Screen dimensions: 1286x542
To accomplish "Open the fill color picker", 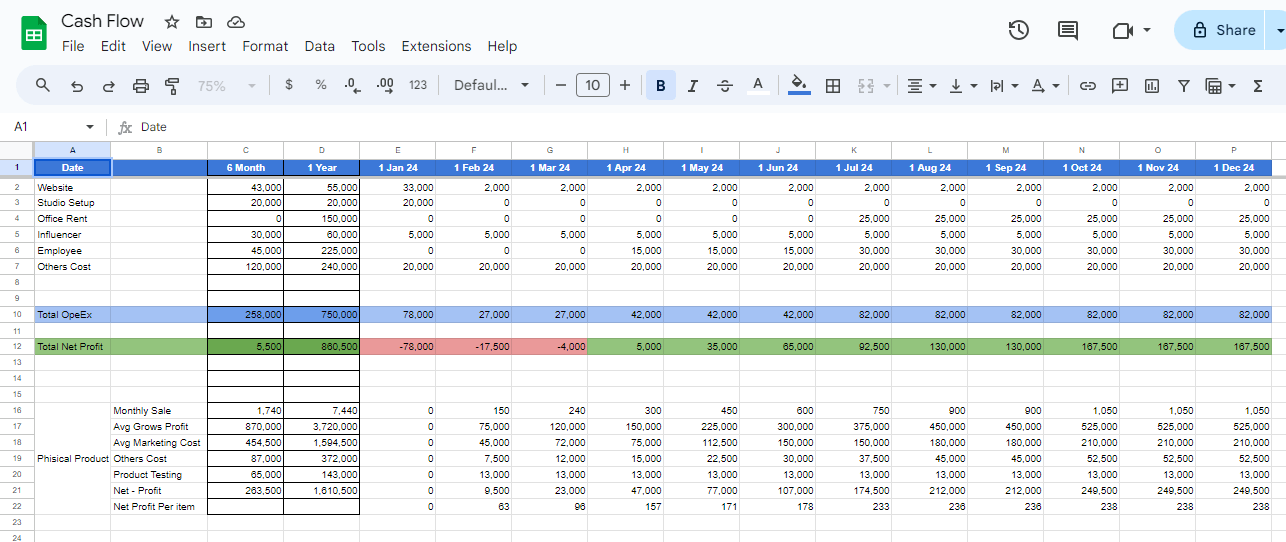I will coord(798,86).
